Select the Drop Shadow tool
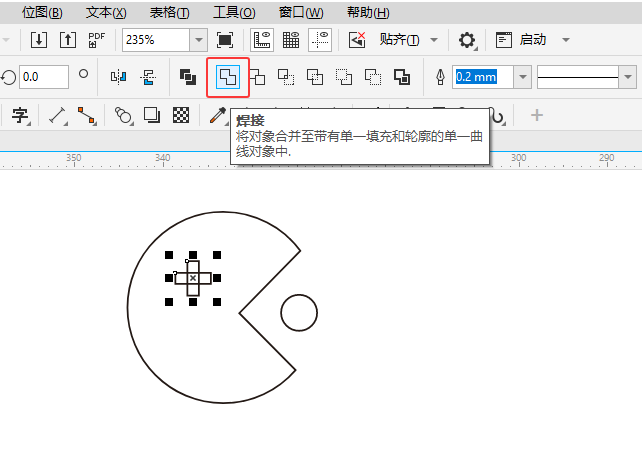The width and height of the screenshot is (642, 473). pos(152,115)
